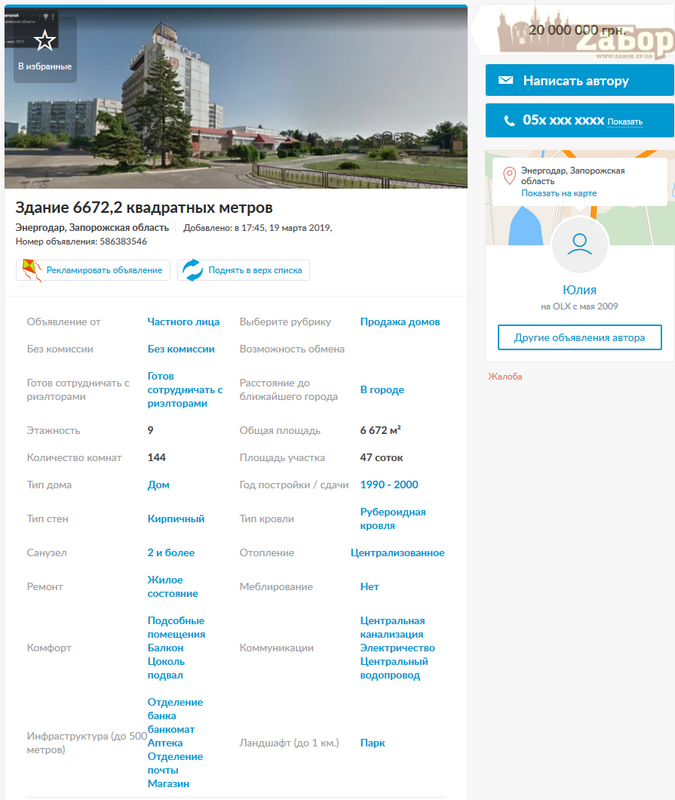Reveal phone number via Показать link
Screen dimensions: 675x800
pyautogui.click(x=624, y=122)
